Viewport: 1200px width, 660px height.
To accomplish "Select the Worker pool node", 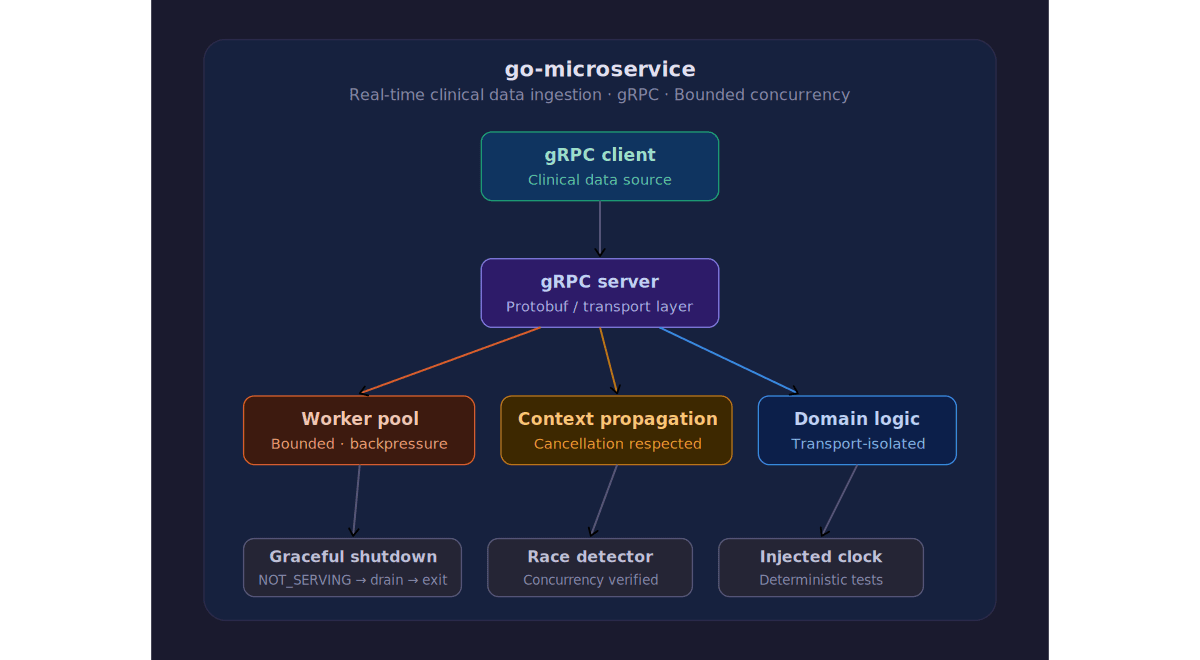I will tap(359, 430).
